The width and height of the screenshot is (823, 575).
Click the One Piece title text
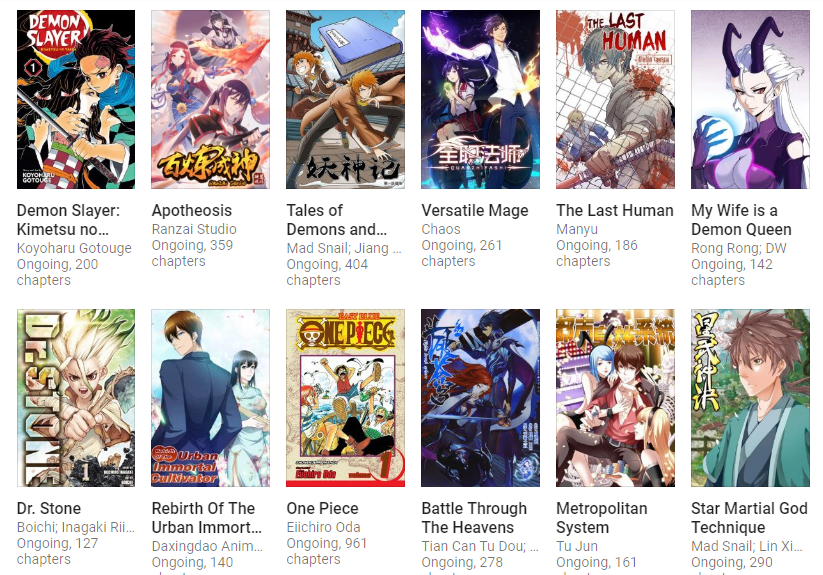pos(322,508)
